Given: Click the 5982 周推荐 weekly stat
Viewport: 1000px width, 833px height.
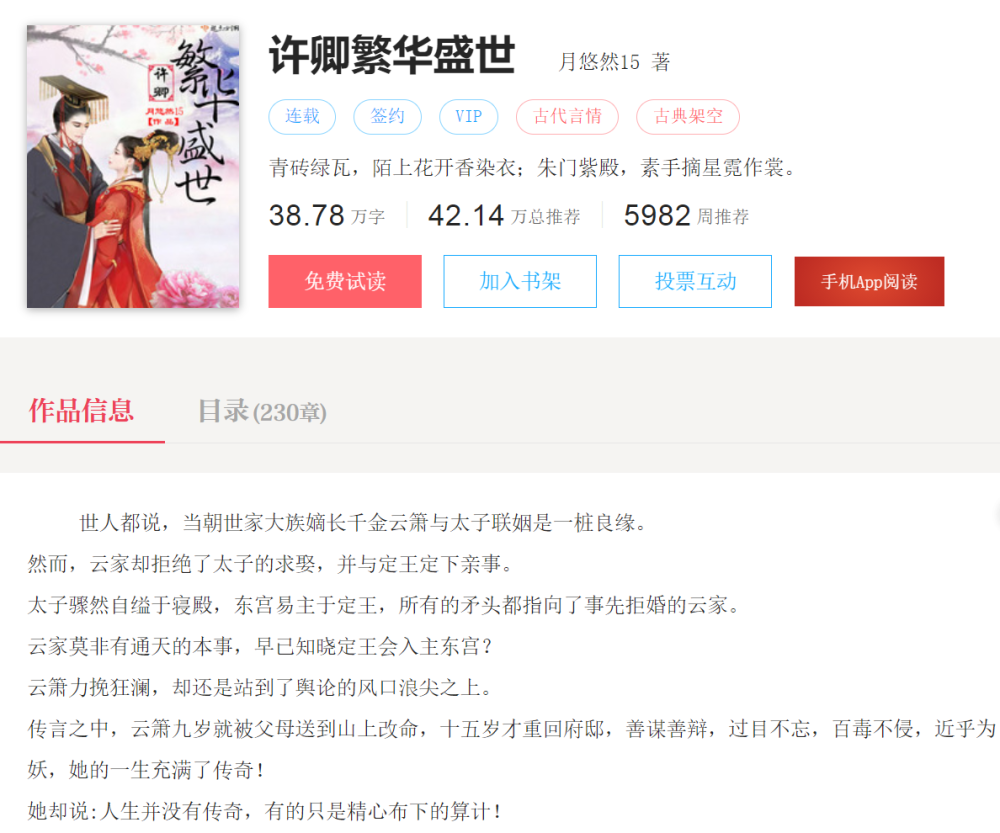Looking at the screenshot, I should (686, 216).
